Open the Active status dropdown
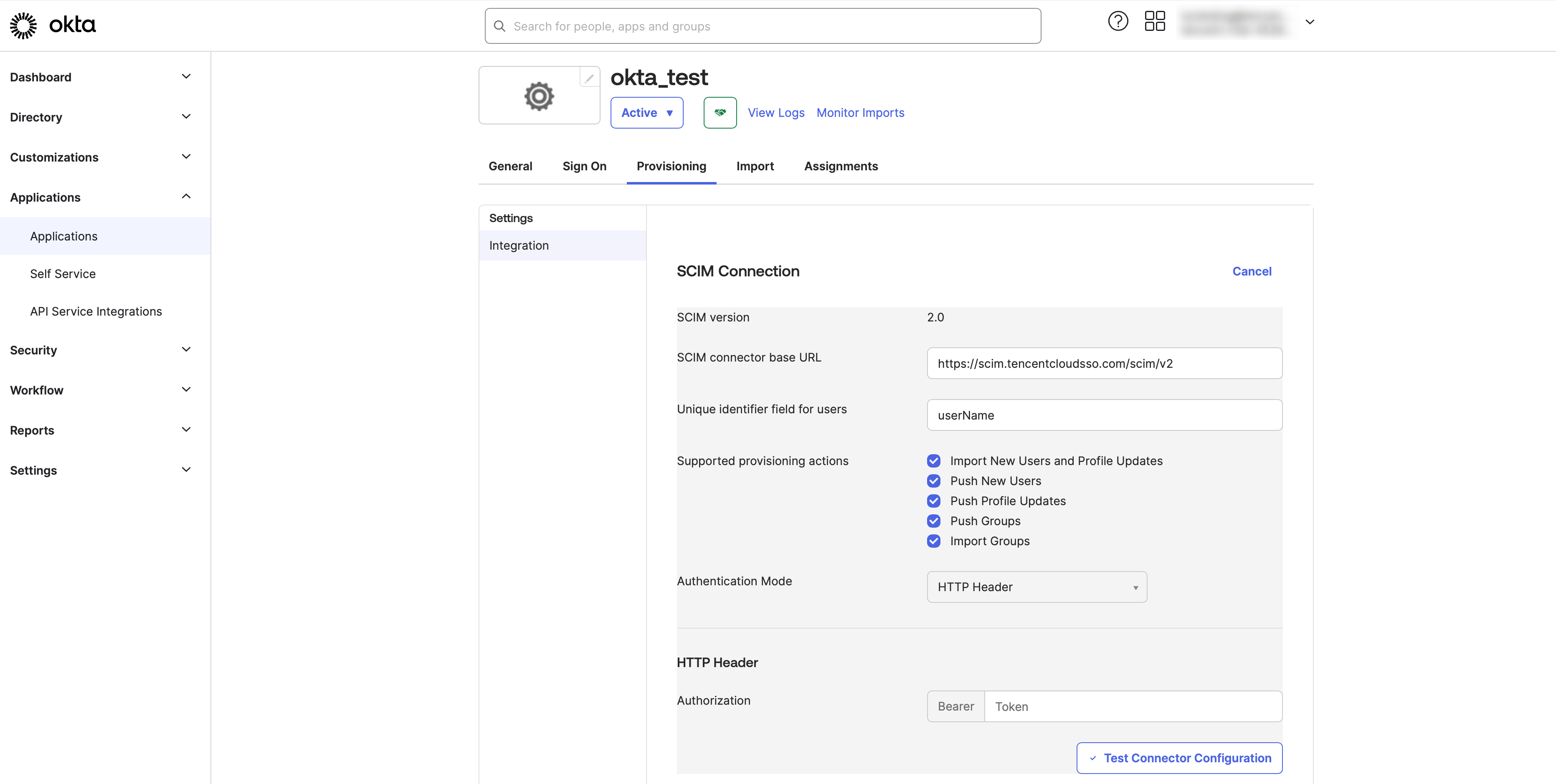 click(646, 113)
